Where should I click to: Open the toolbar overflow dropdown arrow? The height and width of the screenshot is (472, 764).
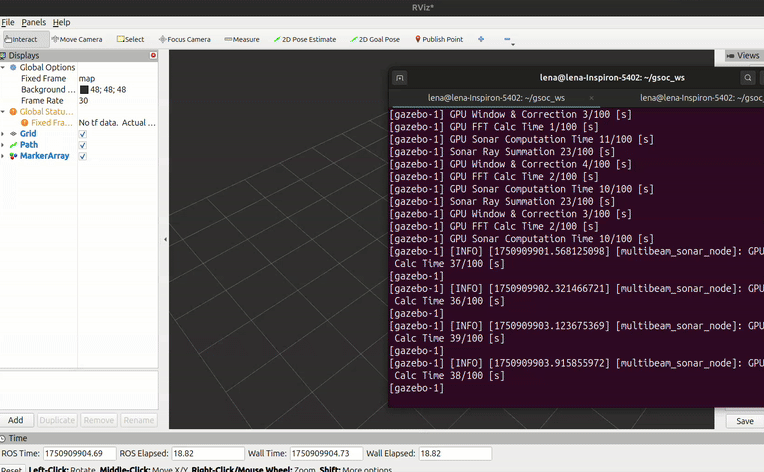coord(513,45)
